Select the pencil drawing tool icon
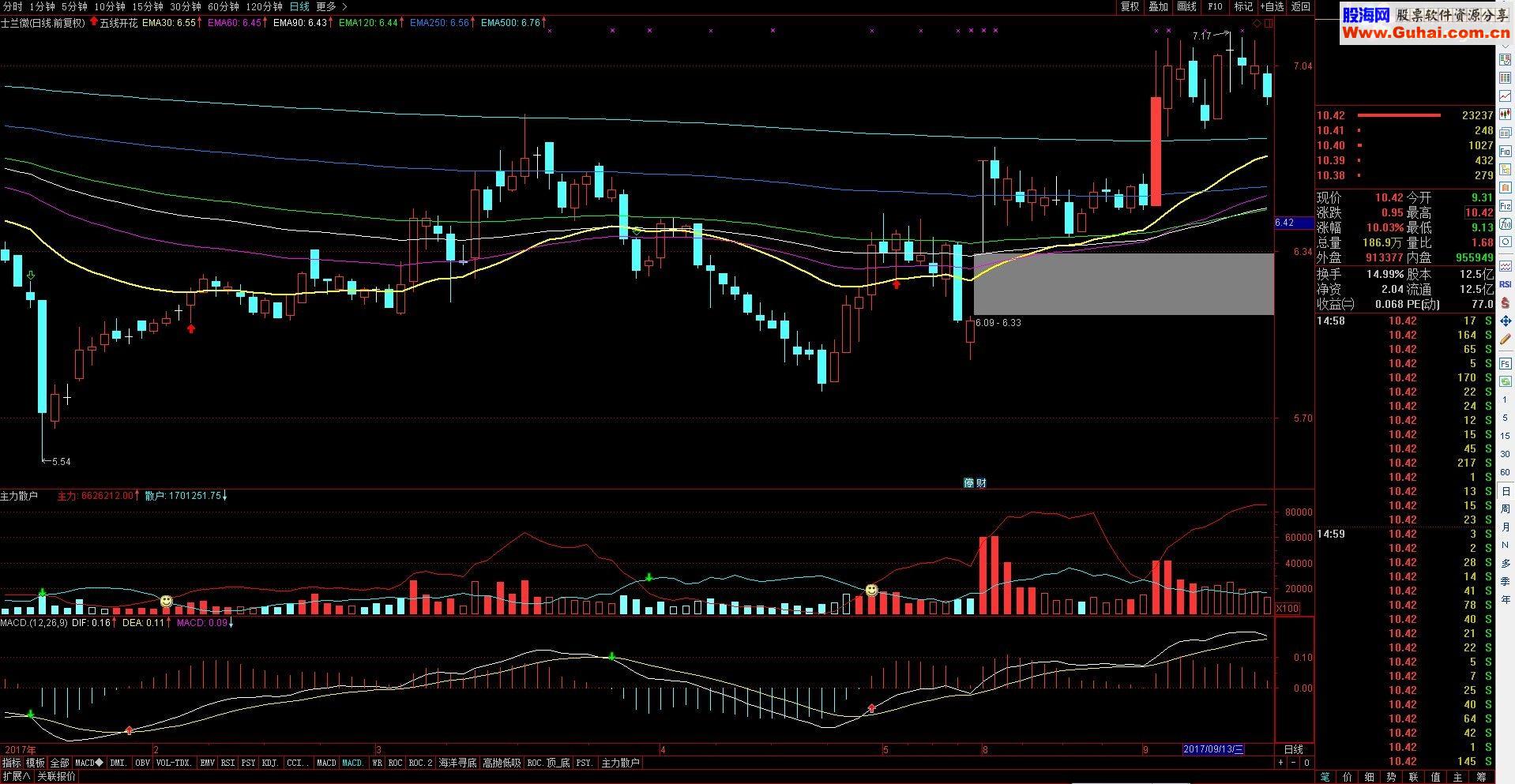The height and width of the screenshot is (784, 1515). tap(1506, 339)
